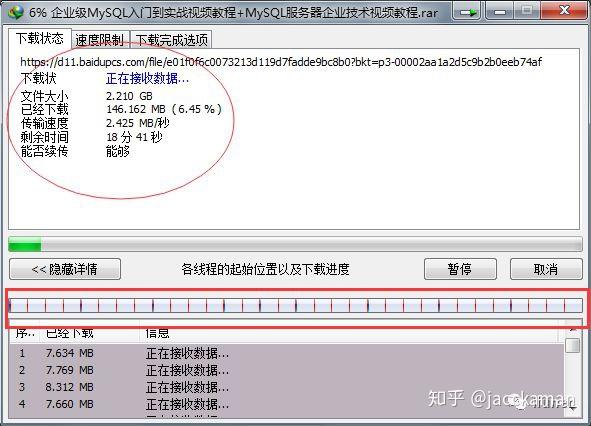The image size is (591, 426).
Task: Select thread row 4 with 7.660 MB
Action: pos(286,404)
